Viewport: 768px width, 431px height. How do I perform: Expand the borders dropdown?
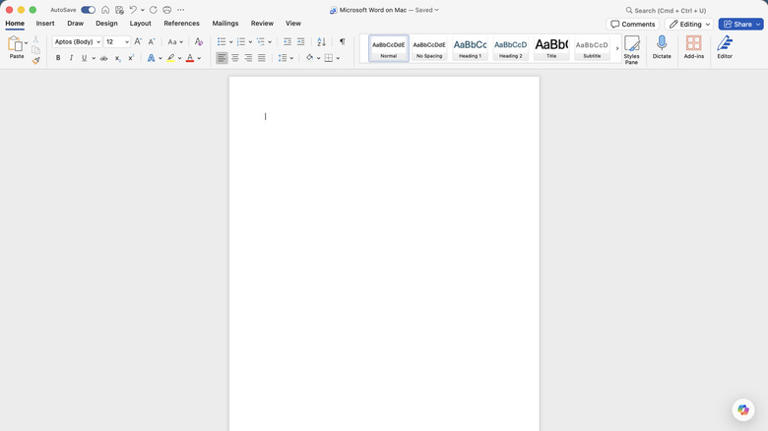click(338, 58)
